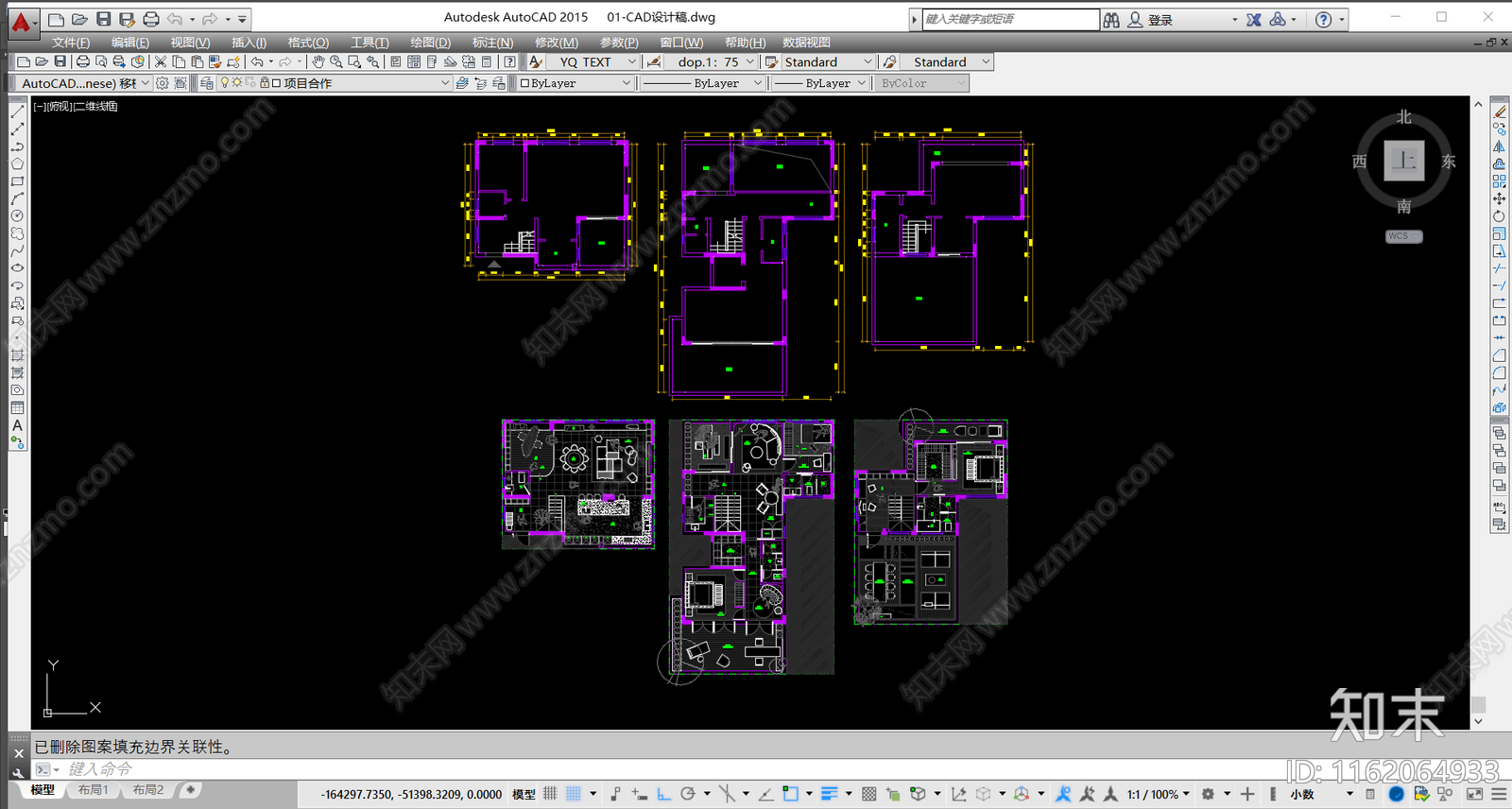This screenshot has width=1512, height=809.
Task: Click Autodesk Exchange X icon in title bar
Action: point(1253,19)
